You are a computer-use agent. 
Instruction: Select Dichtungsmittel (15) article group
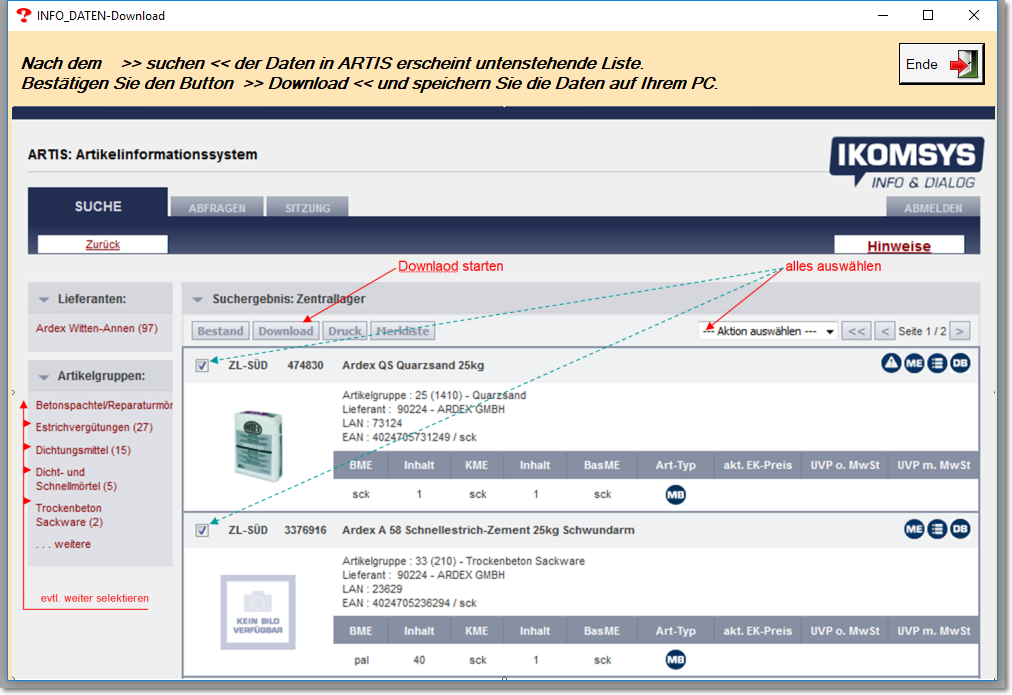click(x=83, y=450)
